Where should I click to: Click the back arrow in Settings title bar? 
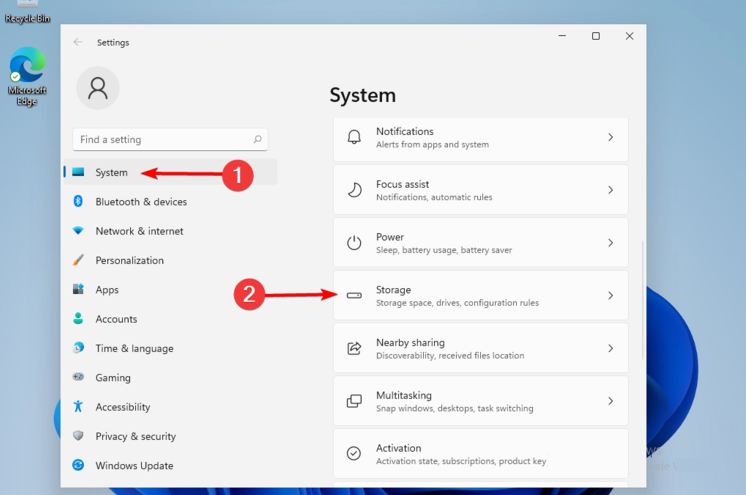coord(78,42)
